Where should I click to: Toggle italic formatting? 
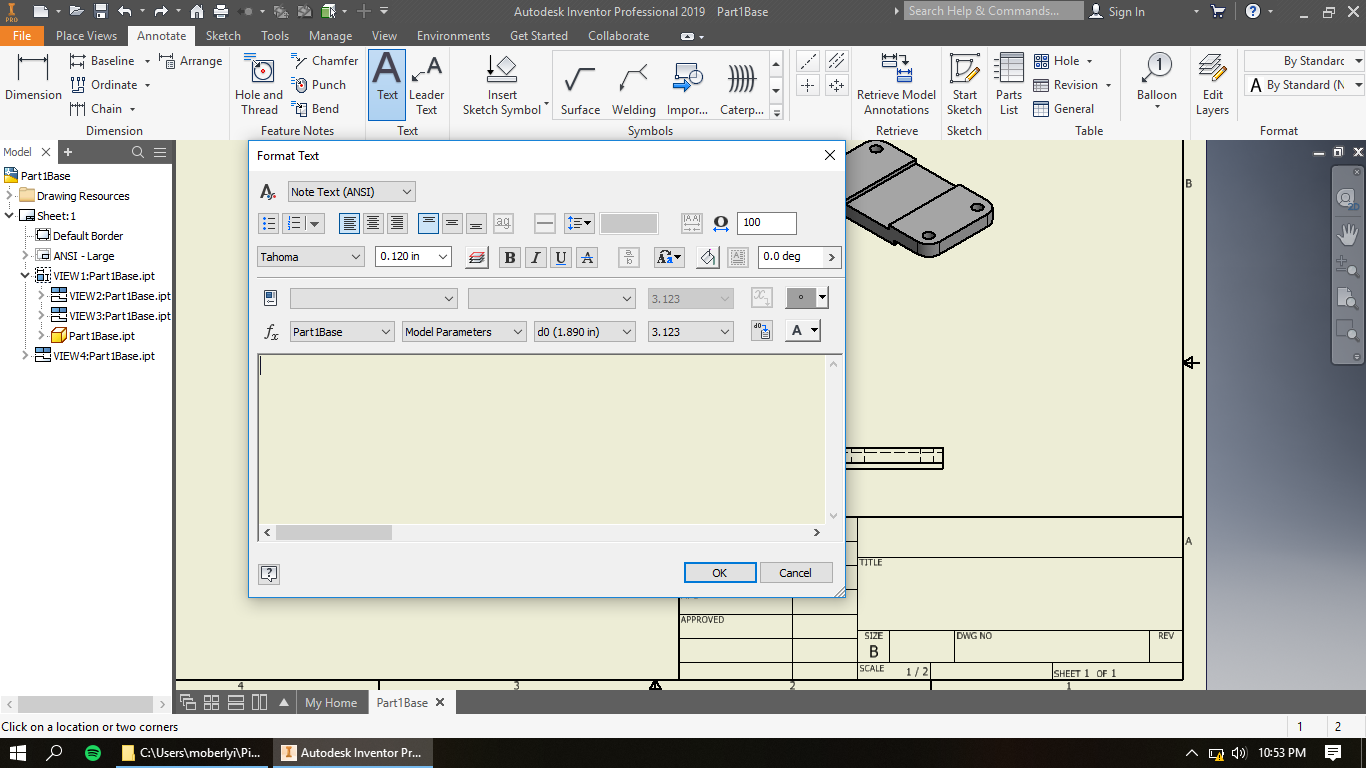[x=536, y=257]
